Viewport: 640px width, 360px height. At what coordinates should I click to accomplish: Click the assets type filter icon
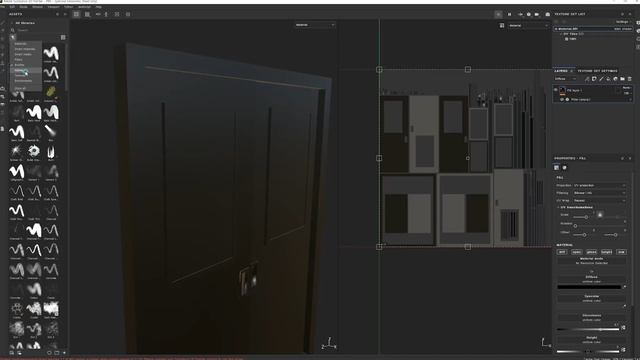coord(13,37)
